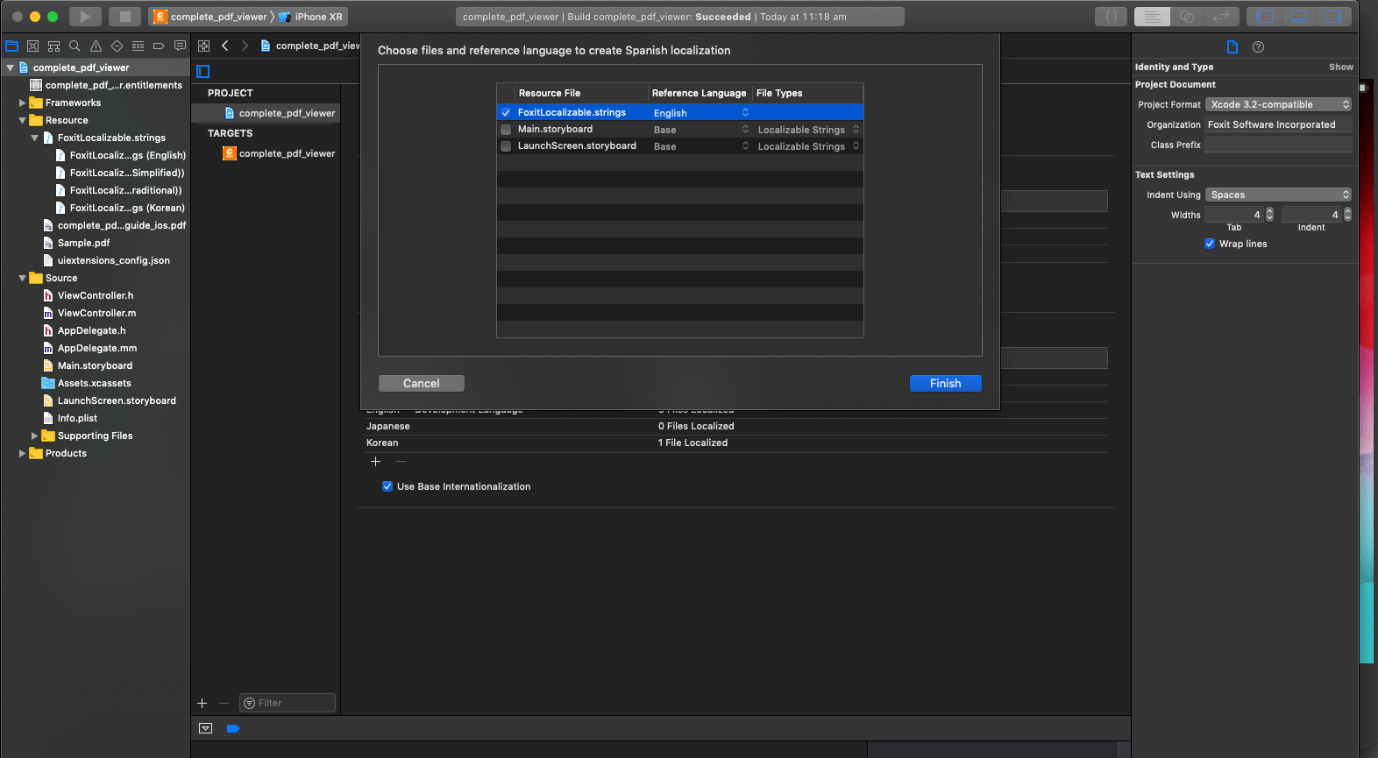Open the Library curly-braces button
Screen dimensions: 1378x758
1110,17
